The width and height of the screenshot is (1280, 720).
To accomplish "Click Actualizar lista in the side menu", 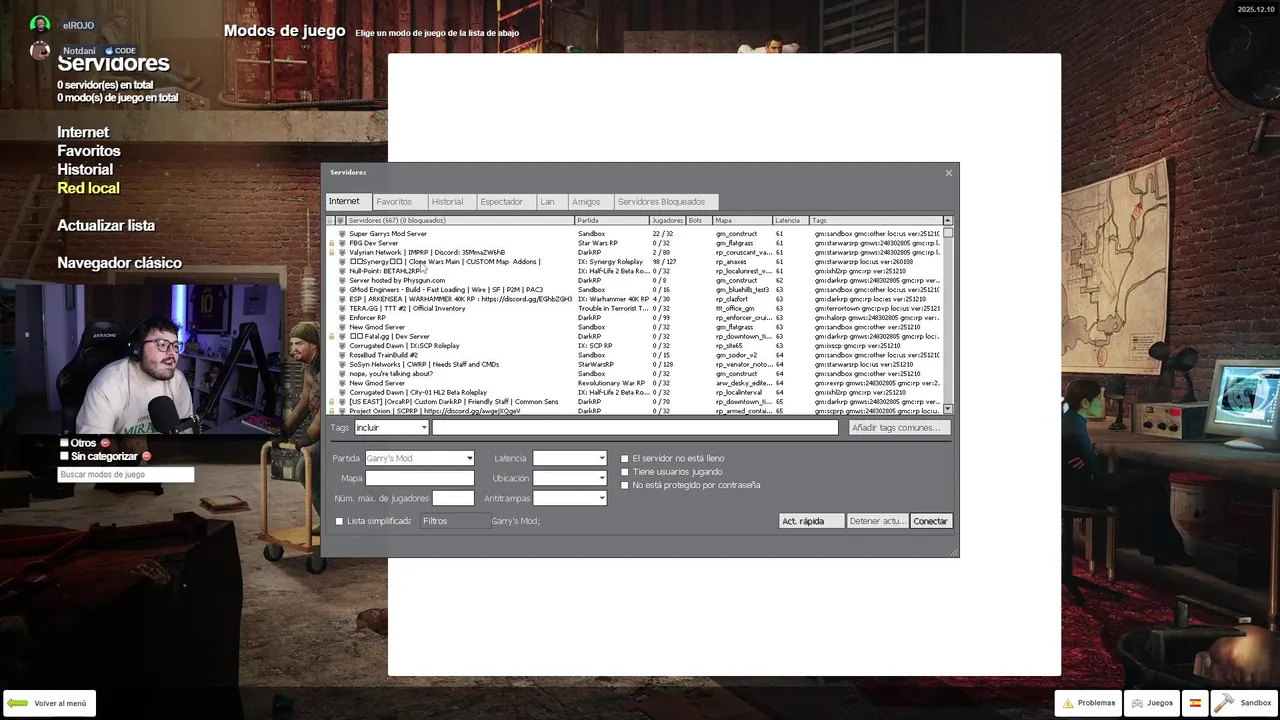I will tap(106, 226).
